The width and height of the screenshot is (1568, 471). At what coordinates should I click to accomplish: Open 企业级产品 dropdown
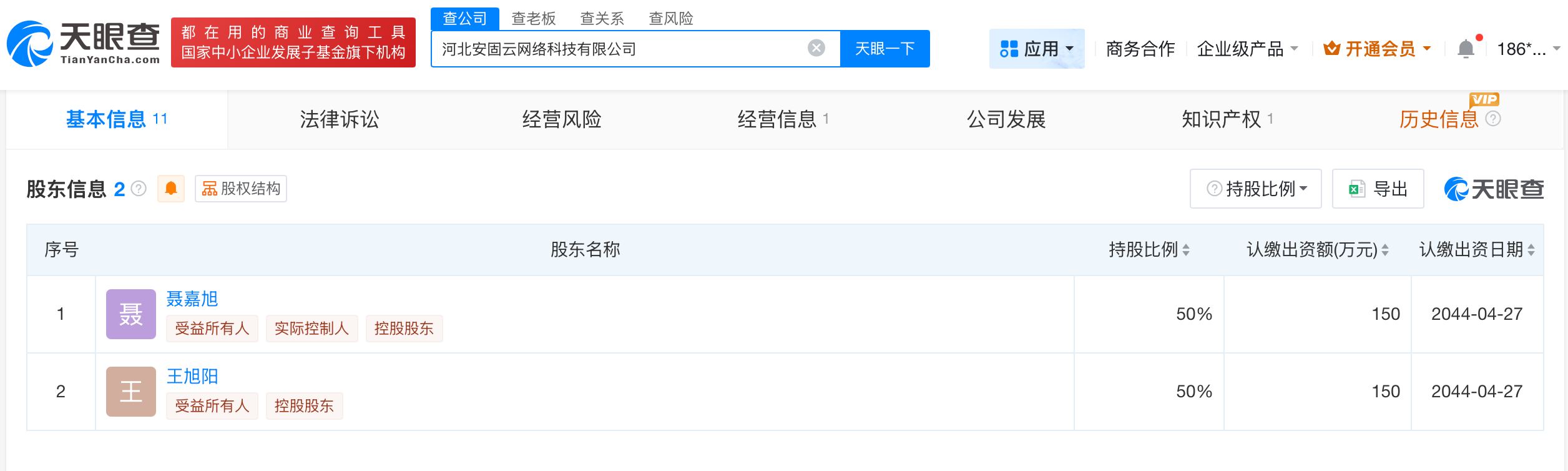pos(1247,49)
